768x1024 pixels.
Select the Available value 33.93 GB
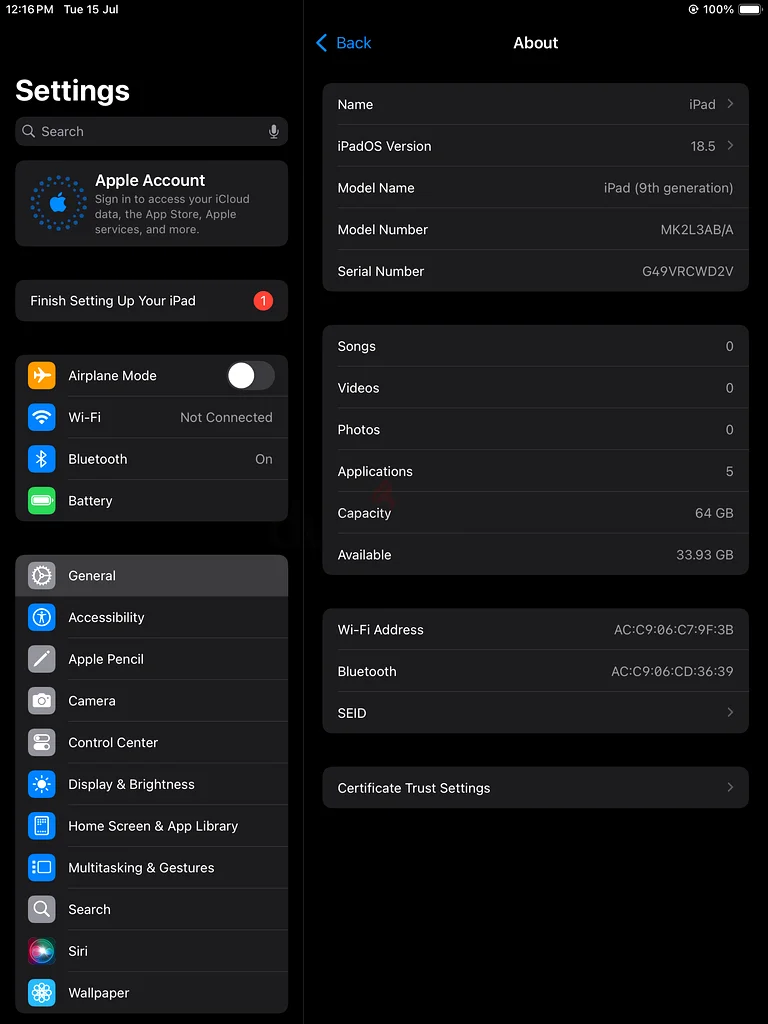pos(705,554)
